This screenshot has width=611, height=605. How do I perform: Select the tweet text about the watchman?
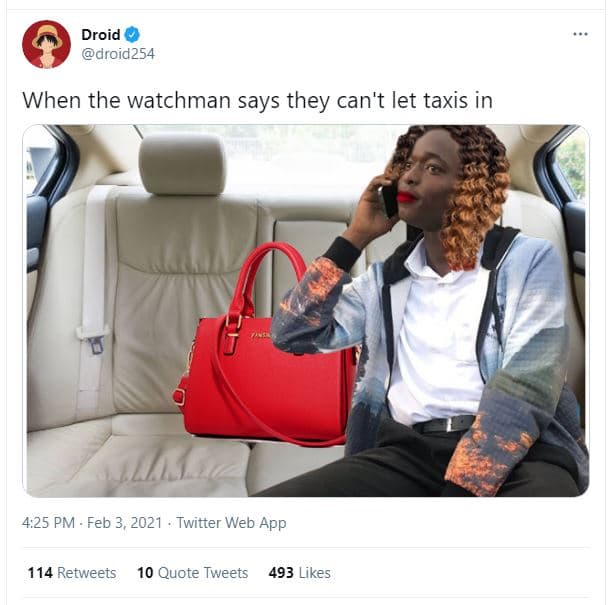coord(257,100)
